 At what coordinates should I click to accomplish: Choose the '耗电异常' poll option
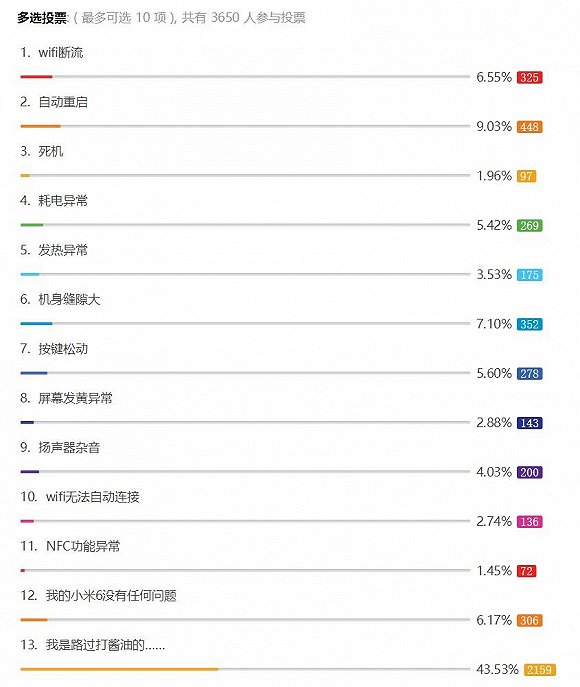tap(63, 201)
